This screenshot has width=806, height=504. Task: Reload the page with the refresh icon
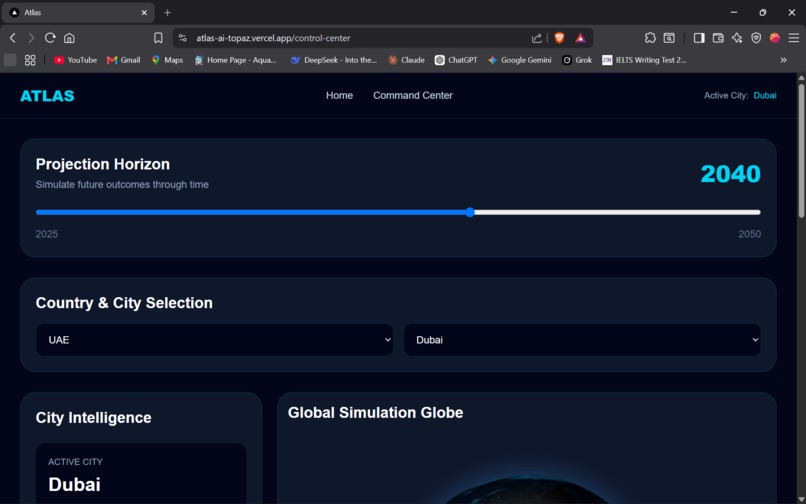coord(50,38)
